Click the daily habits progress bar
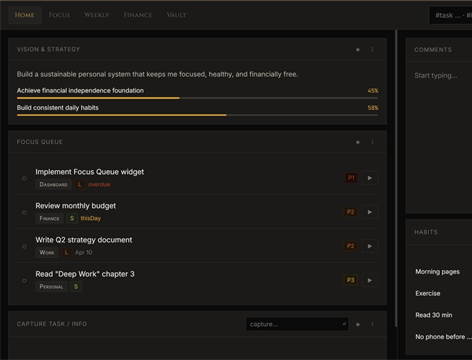 click(x=197, y=115)
